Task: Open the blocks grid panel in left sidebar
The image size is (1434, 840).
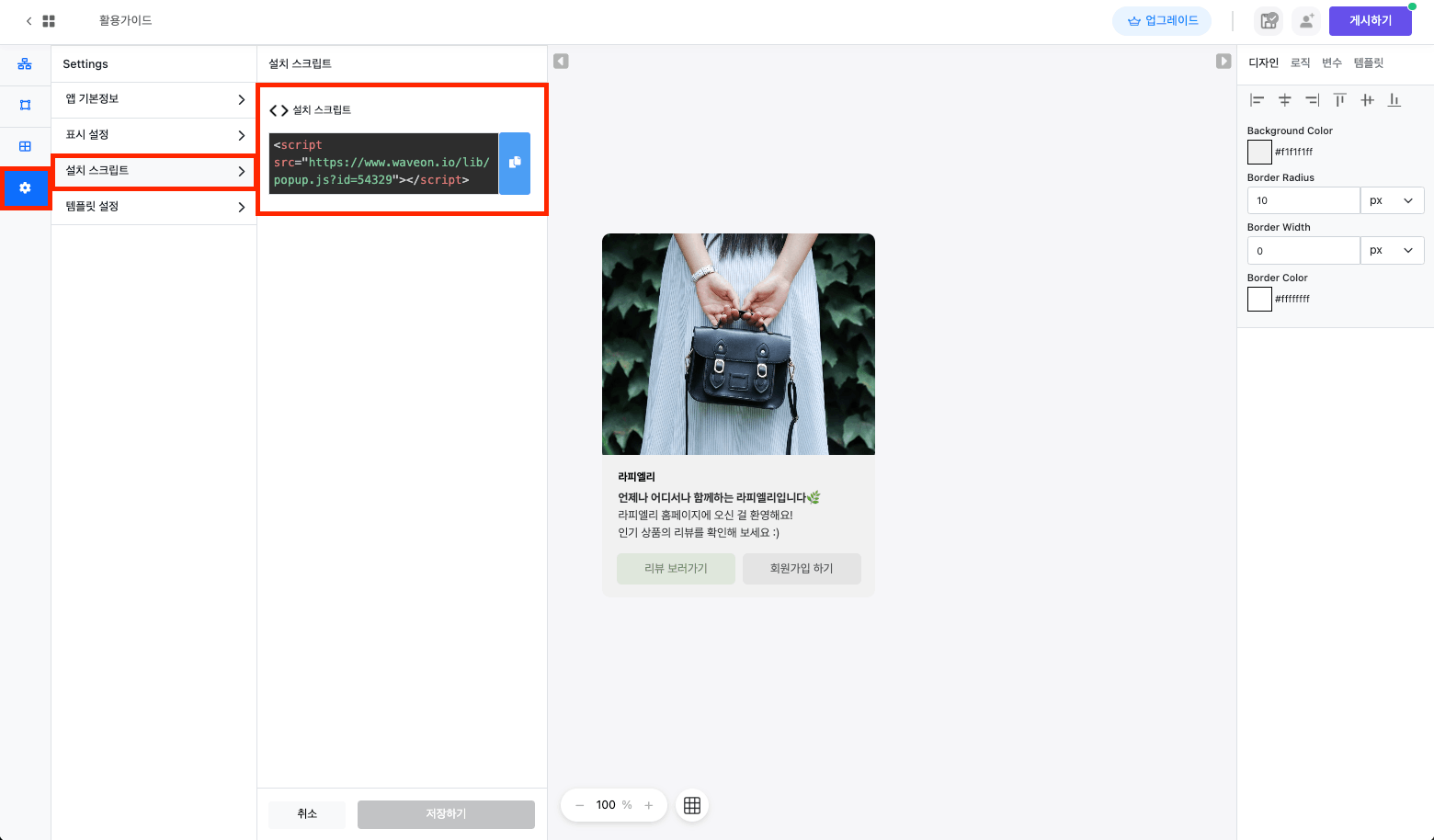Action: [25, 146]
